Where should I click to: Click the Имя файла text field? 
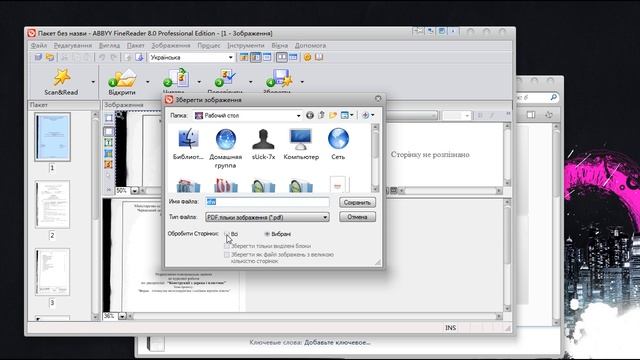267,202
